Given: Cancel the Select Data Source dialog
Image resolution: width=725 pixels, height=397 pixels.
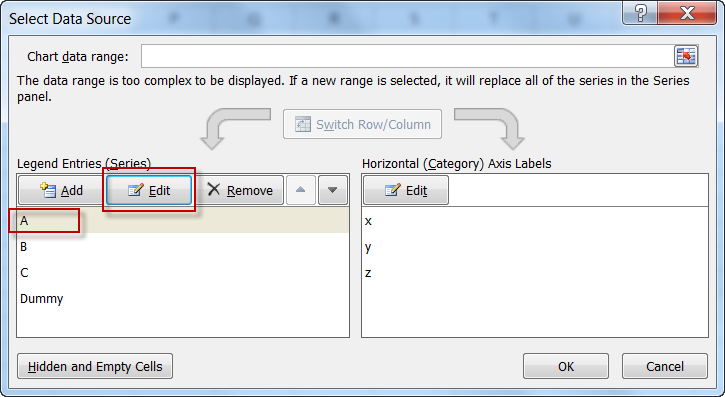Looking at the screenshot, I should pyautogui.click(x=664, y=366).
